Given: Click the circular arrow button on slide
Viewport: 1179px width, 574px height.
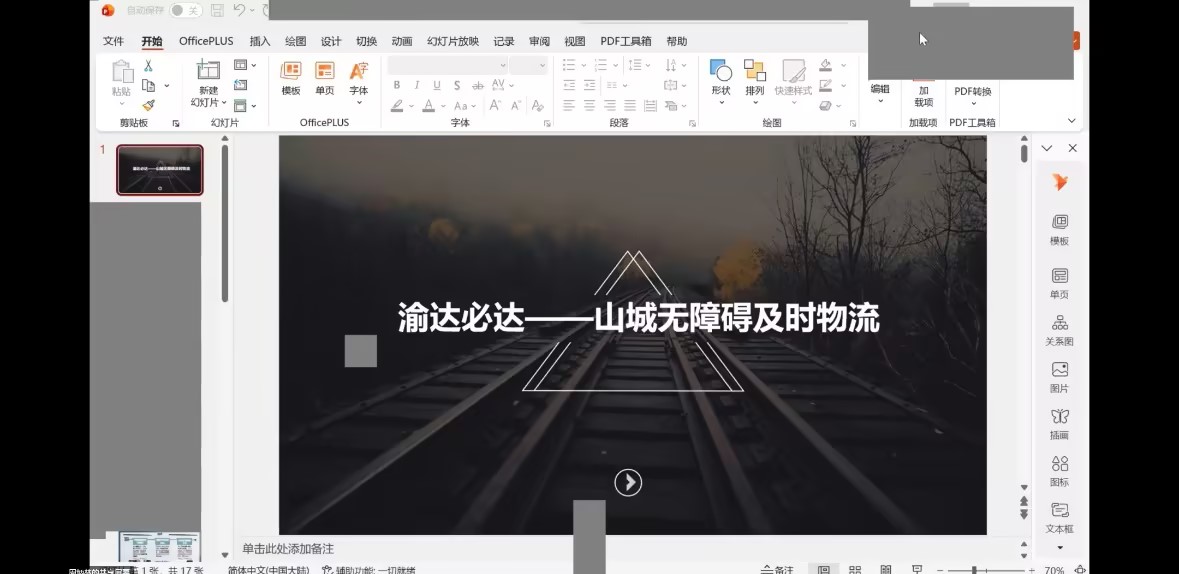Looking at the screenshot, I should (x=628, y=483).
